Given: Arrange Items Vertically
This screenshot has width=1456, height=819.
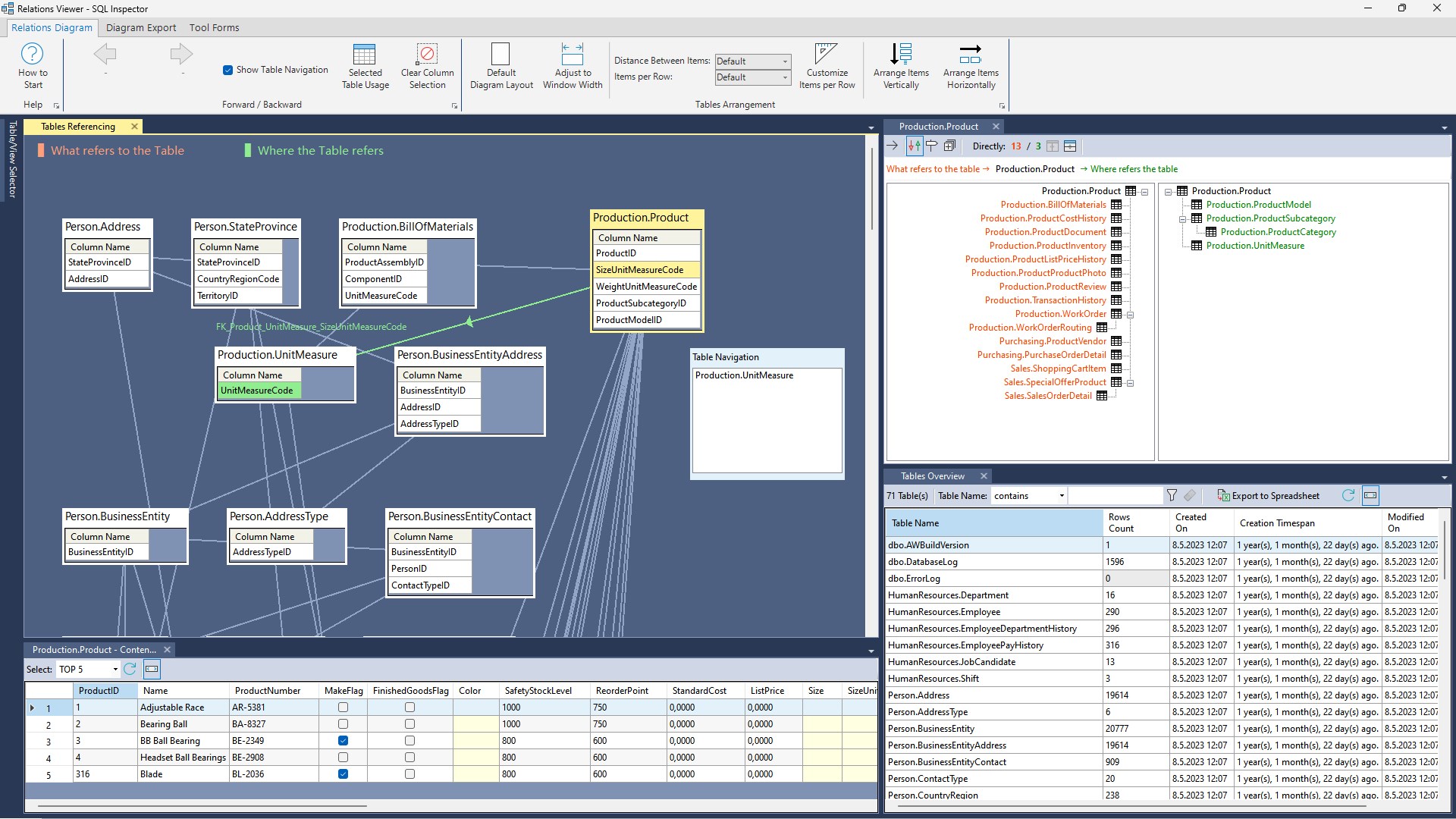Looking at the screenshot, I should (900, 55).
